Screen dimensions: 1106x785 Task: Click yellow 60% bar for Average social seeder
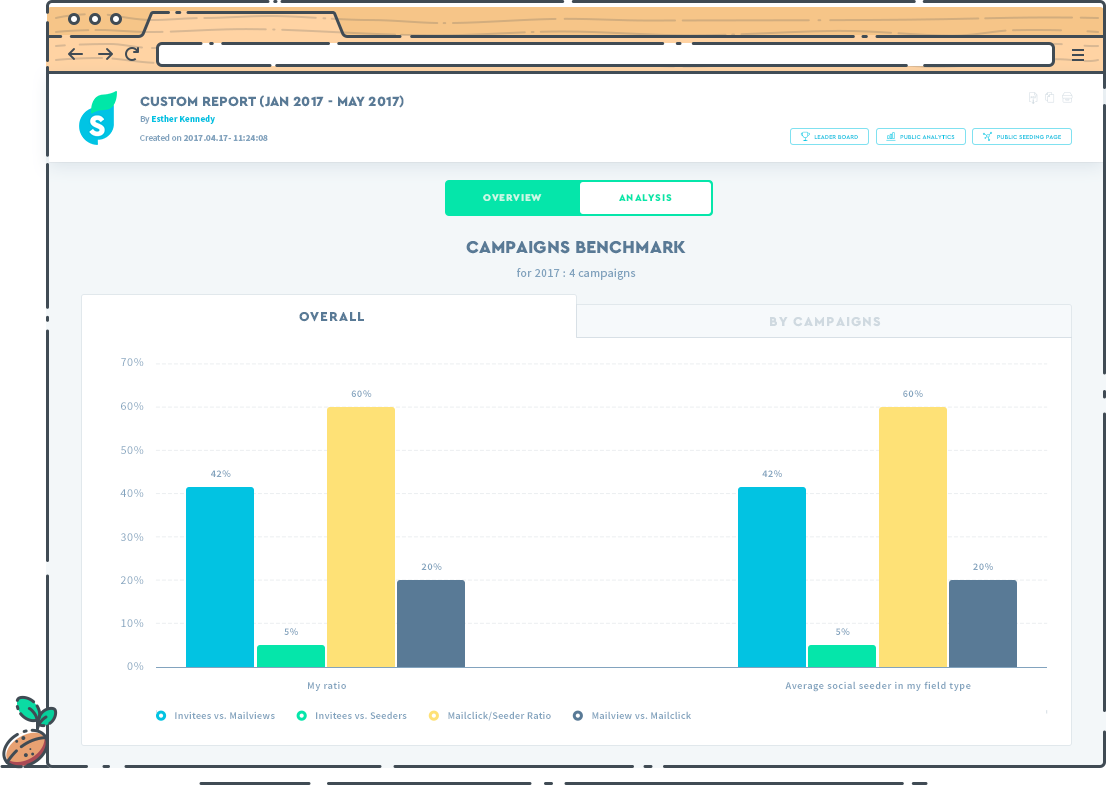[x=913, y=537]
